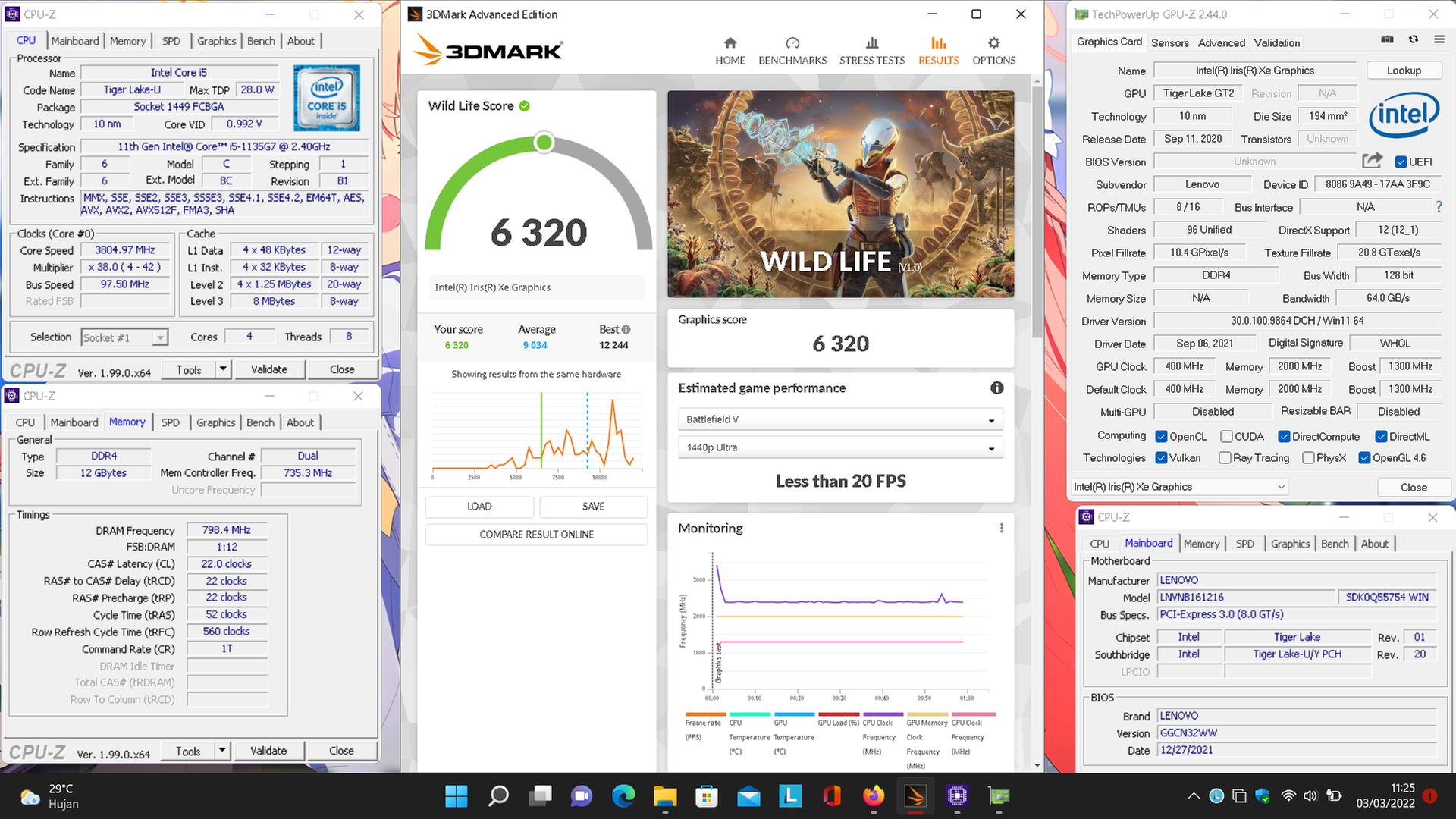Open the Windows Start menu
The width and height of the screenshot is (1456, 819).
(x=457, y=795)
